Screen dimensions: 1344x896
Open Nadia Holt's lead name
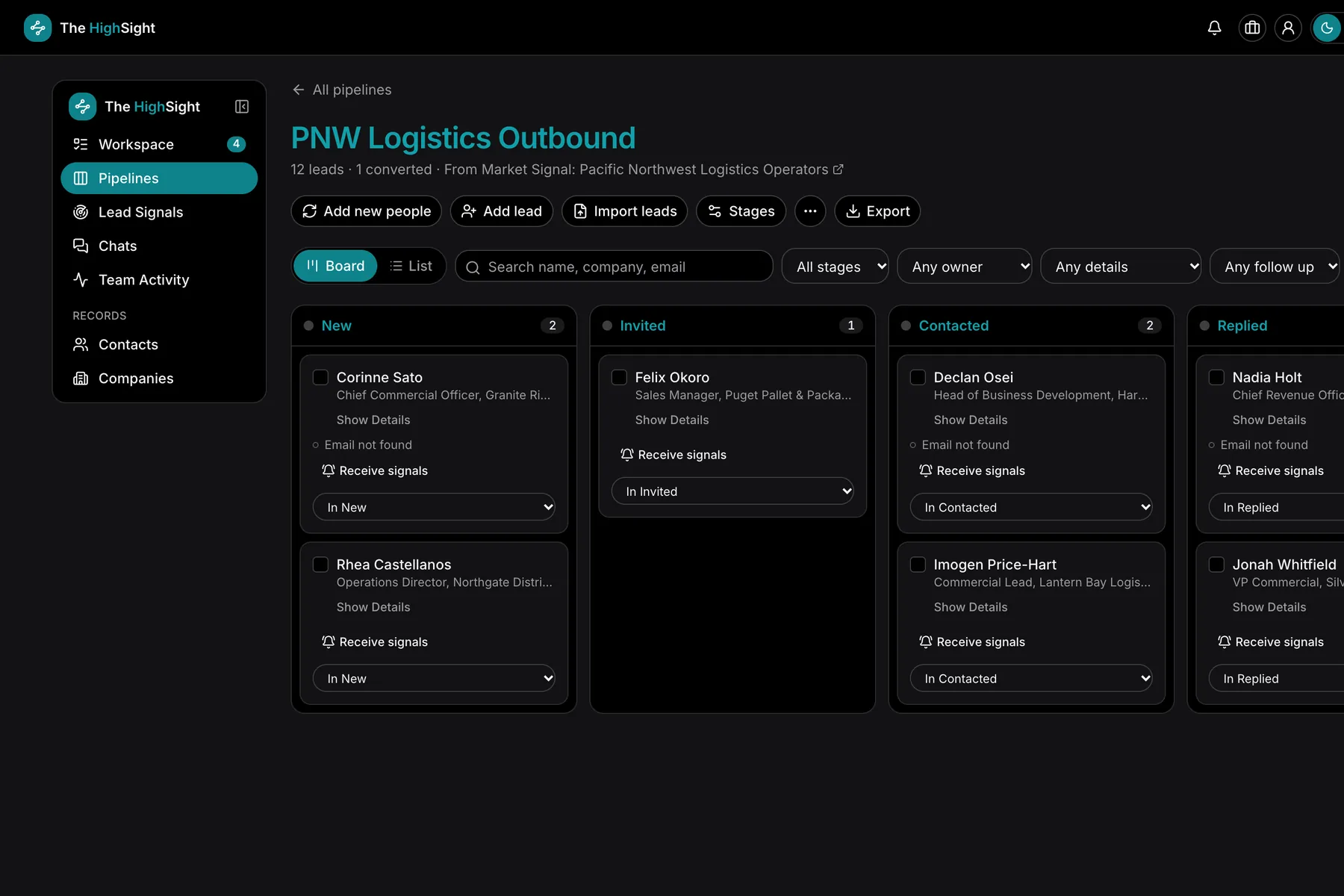pos(1266,378)
